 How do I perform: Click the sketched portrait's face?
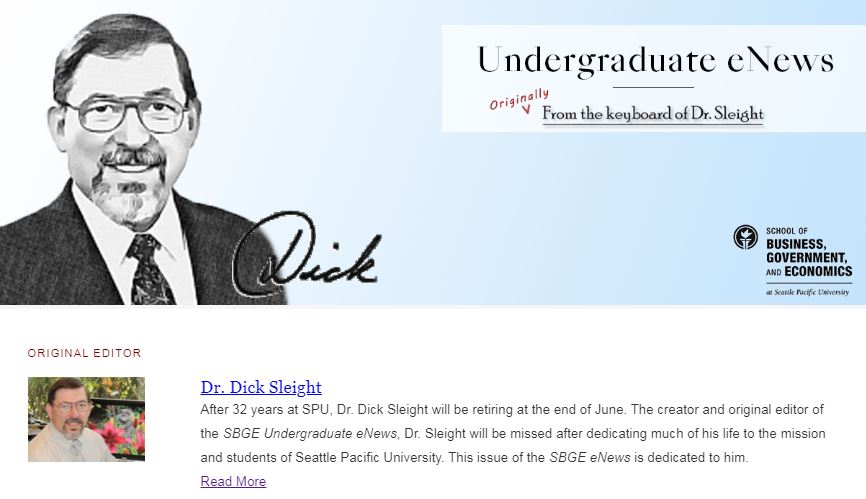(128, 132)
